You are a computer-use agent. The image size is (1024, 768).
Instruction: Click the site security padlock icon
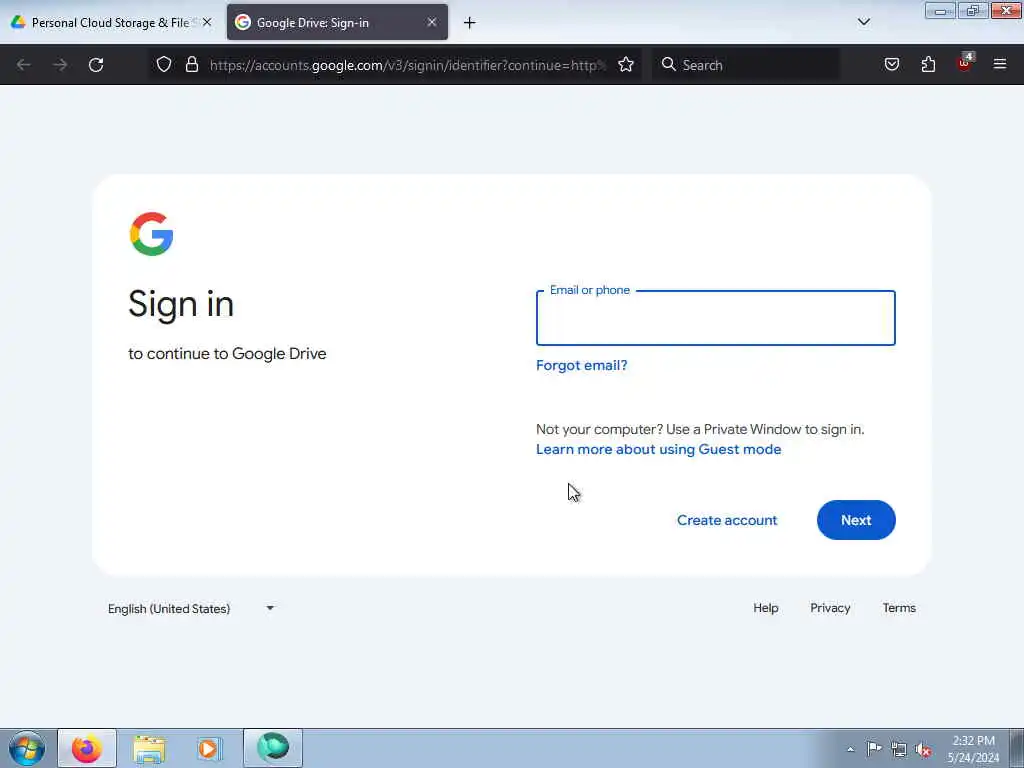pyautogui.click(x=191, y=64)
